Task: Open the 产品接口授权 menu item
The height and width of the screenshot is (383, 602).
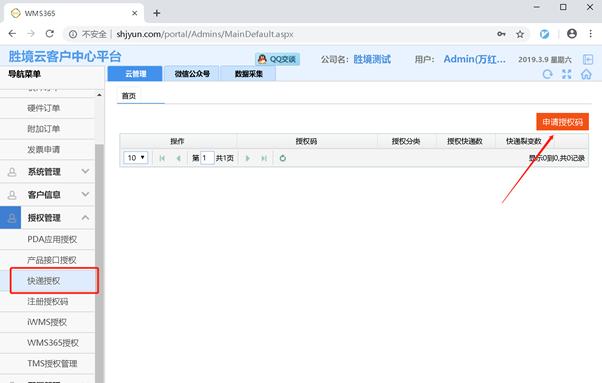Action: 47,260
